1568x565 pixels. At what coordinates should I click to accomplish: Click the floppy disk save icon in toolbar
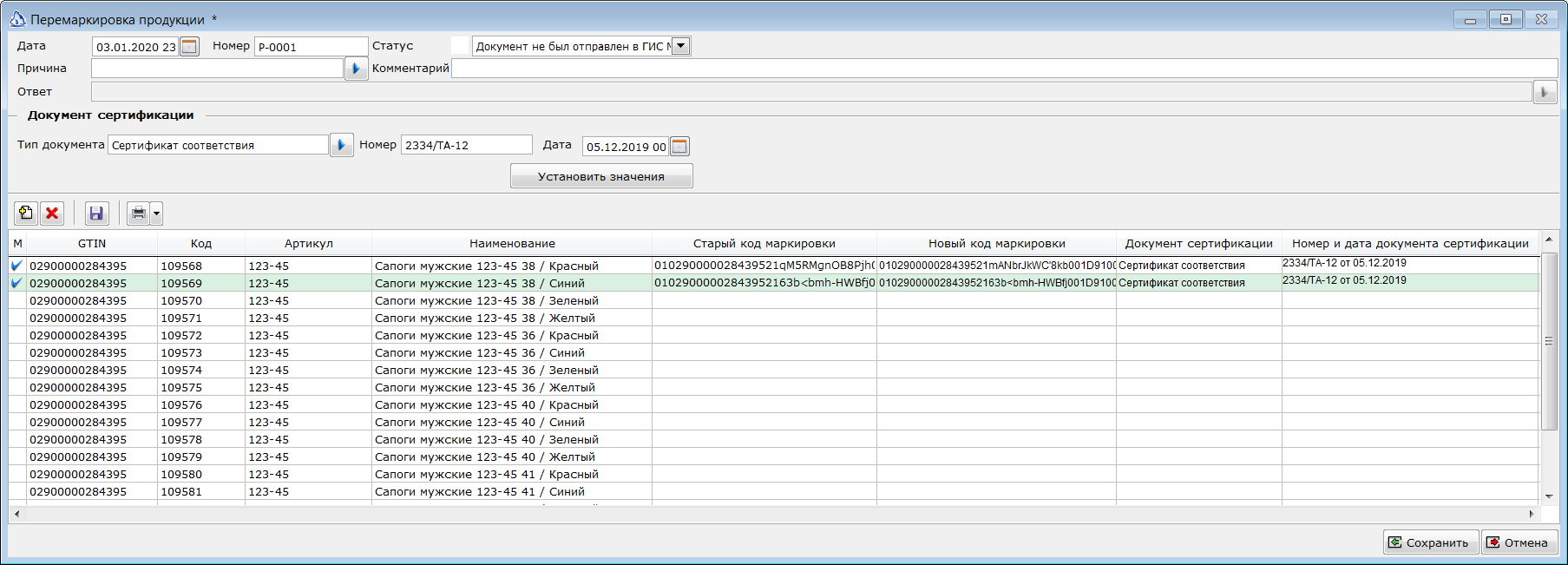click(x=96, y=214)
